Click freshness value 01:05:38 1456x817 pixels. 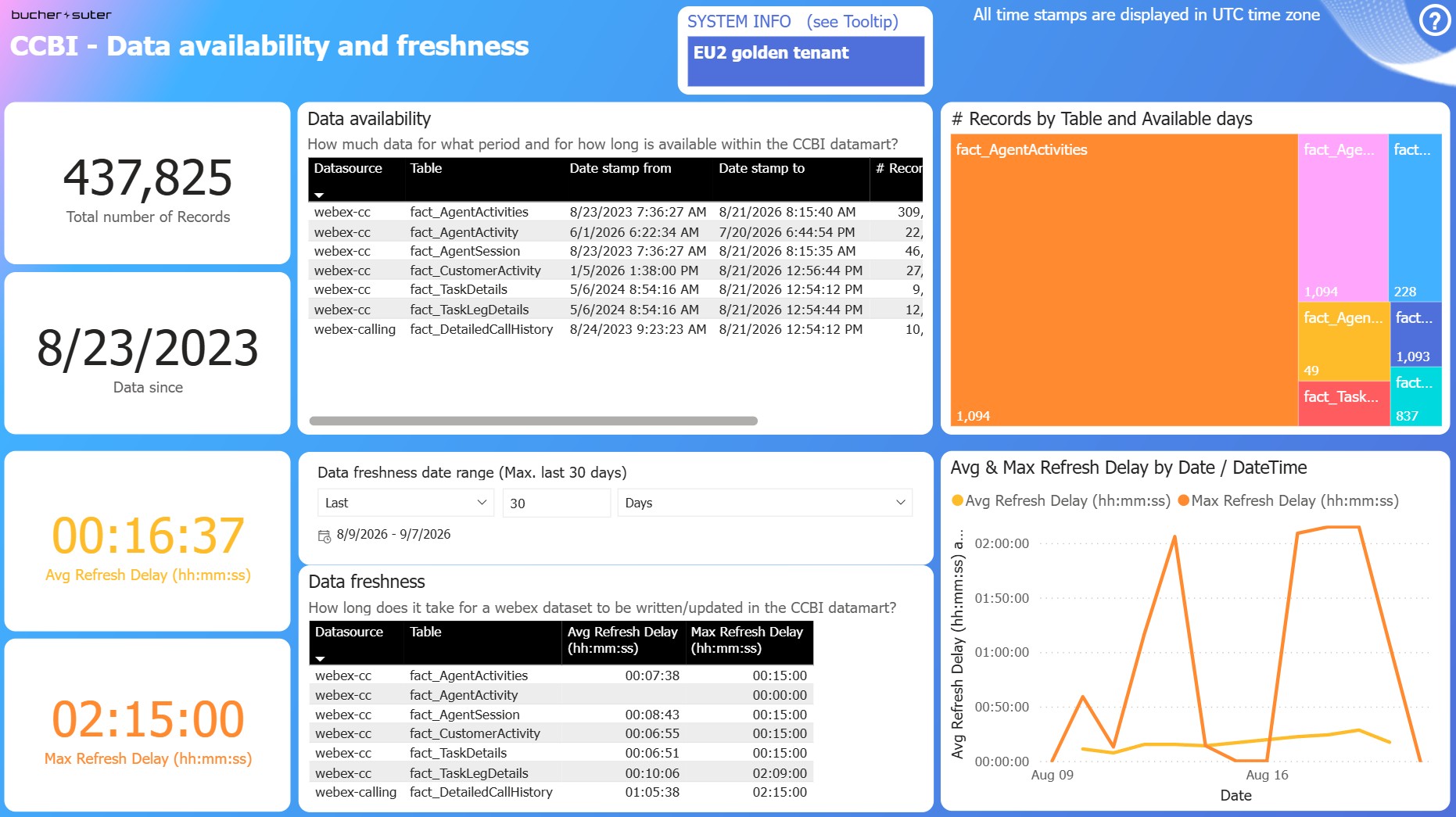point(652,792)
